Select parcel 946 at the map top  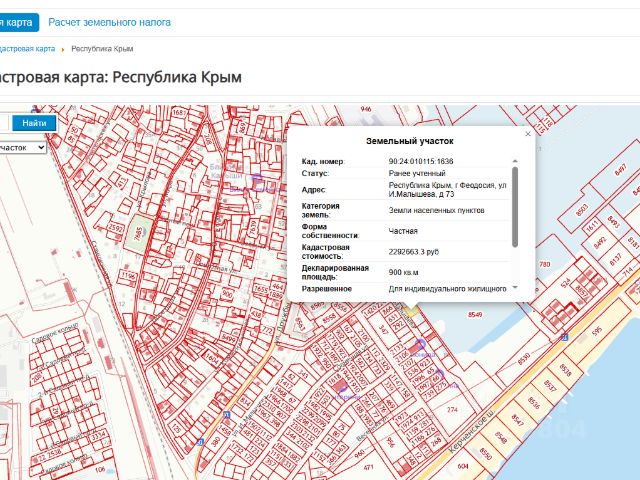366,109
